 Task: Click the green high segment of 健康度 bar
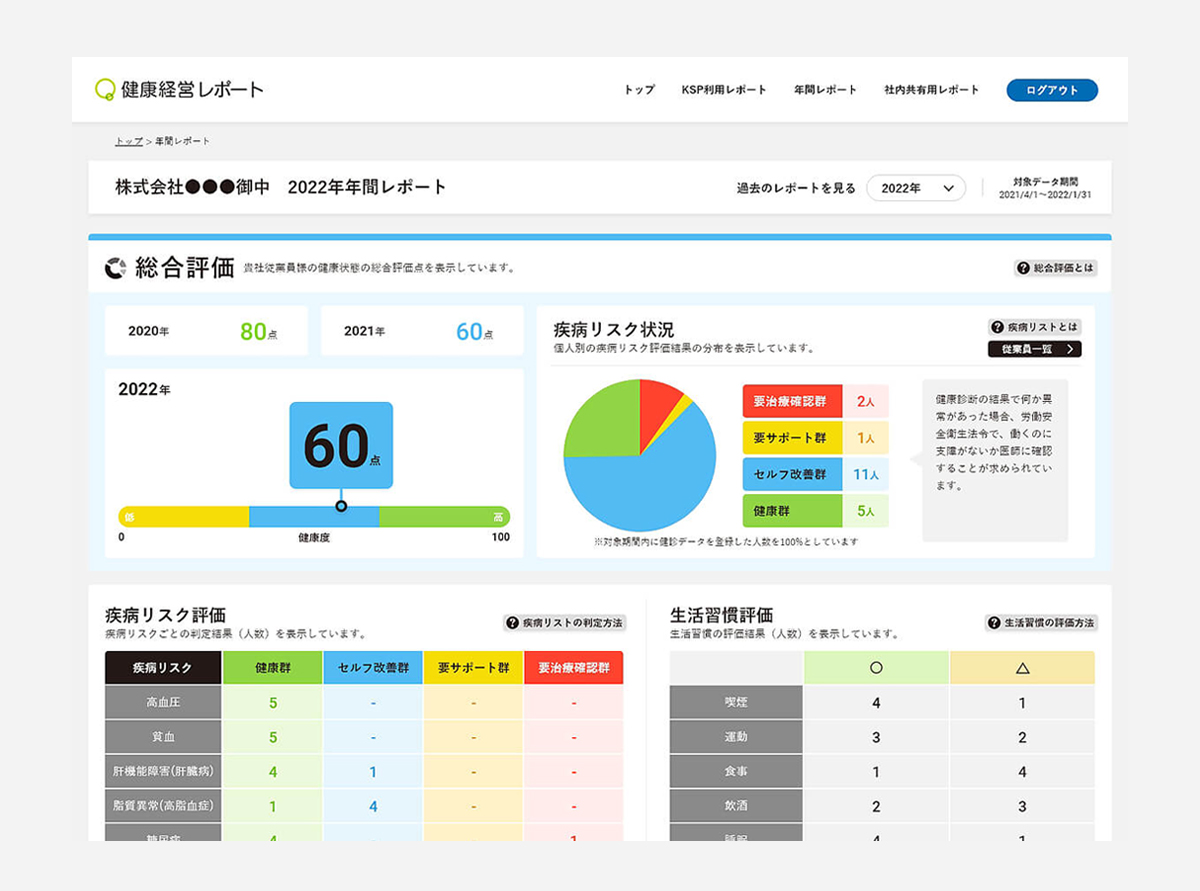tap(444, 517)
